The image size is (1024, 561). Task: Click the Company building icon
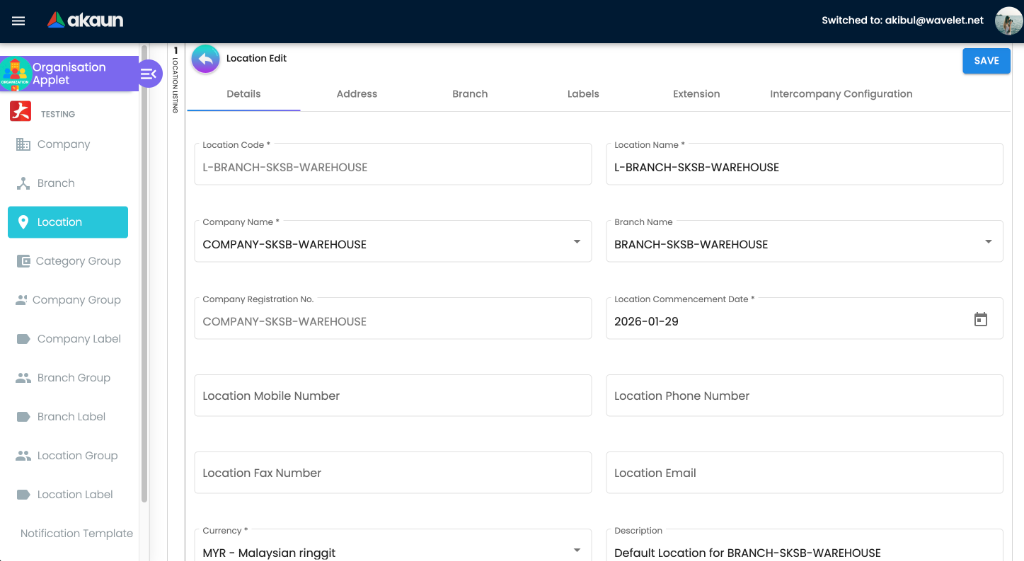point(23,144)
